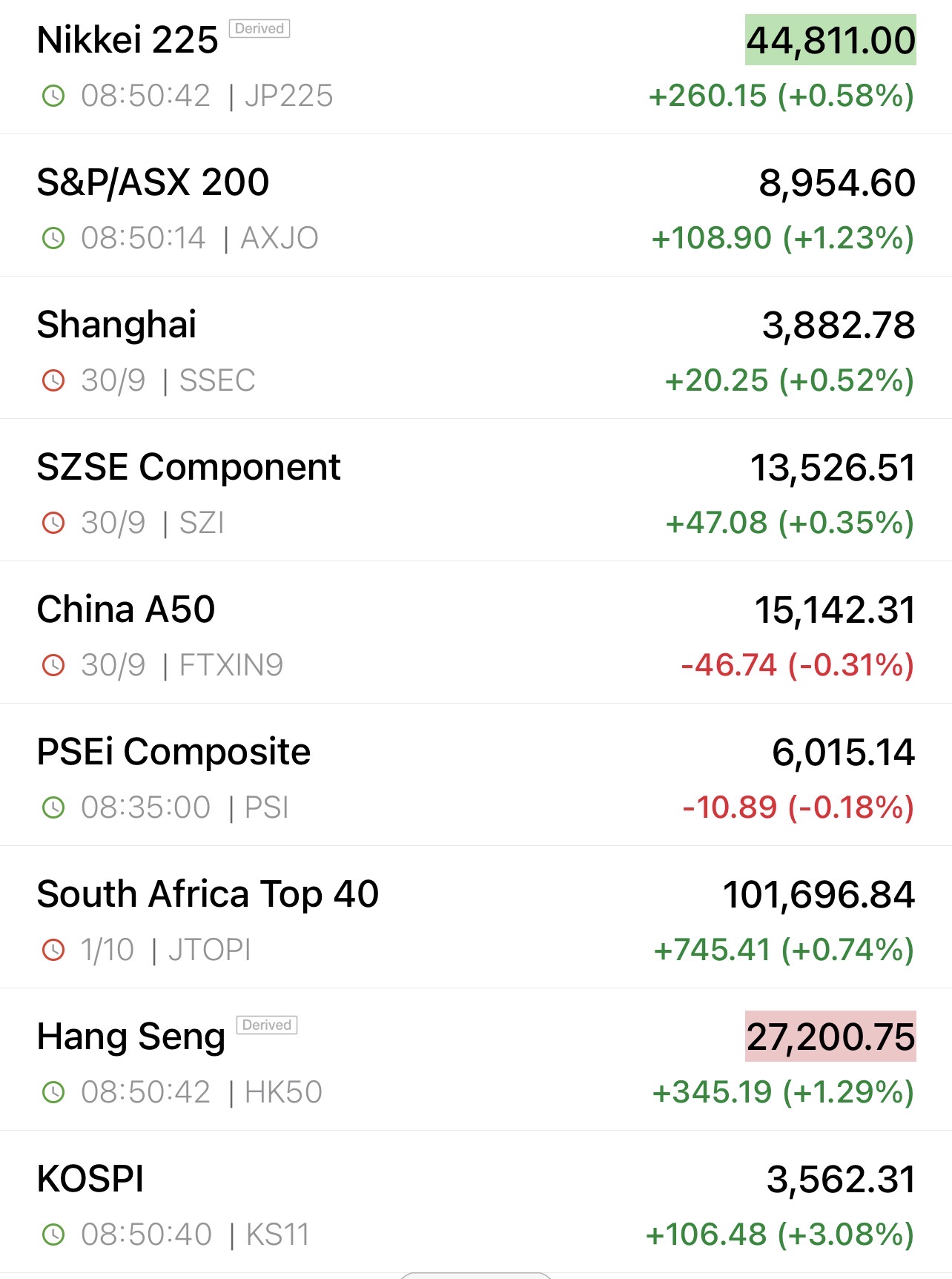Tap Hang Seng's highlighted 27,200.75 price
The image size is (952, 1279).
tap(830, 1037)
